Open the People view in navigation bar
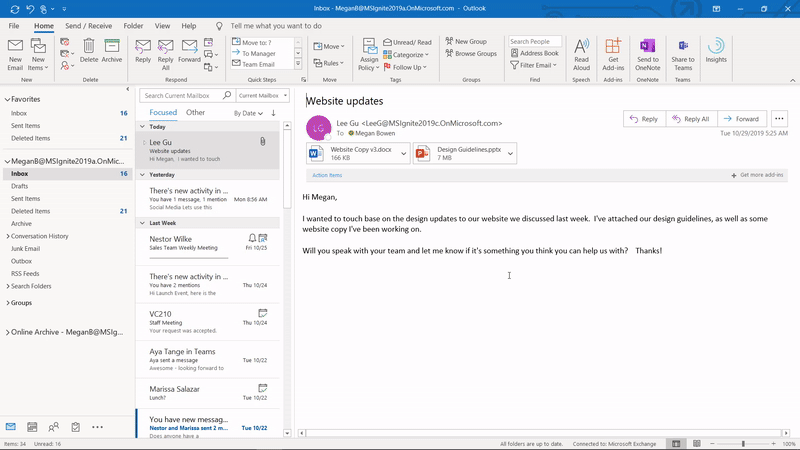The width and height of the screenshot is (800, 450). (x=54, y=427)
